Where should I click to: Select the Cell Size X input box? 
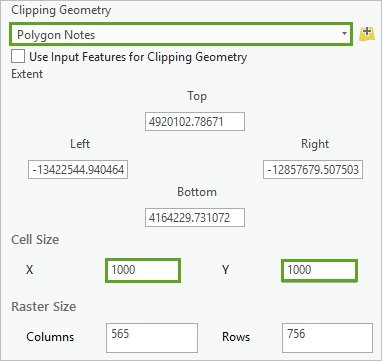click(x=143, y=270)
